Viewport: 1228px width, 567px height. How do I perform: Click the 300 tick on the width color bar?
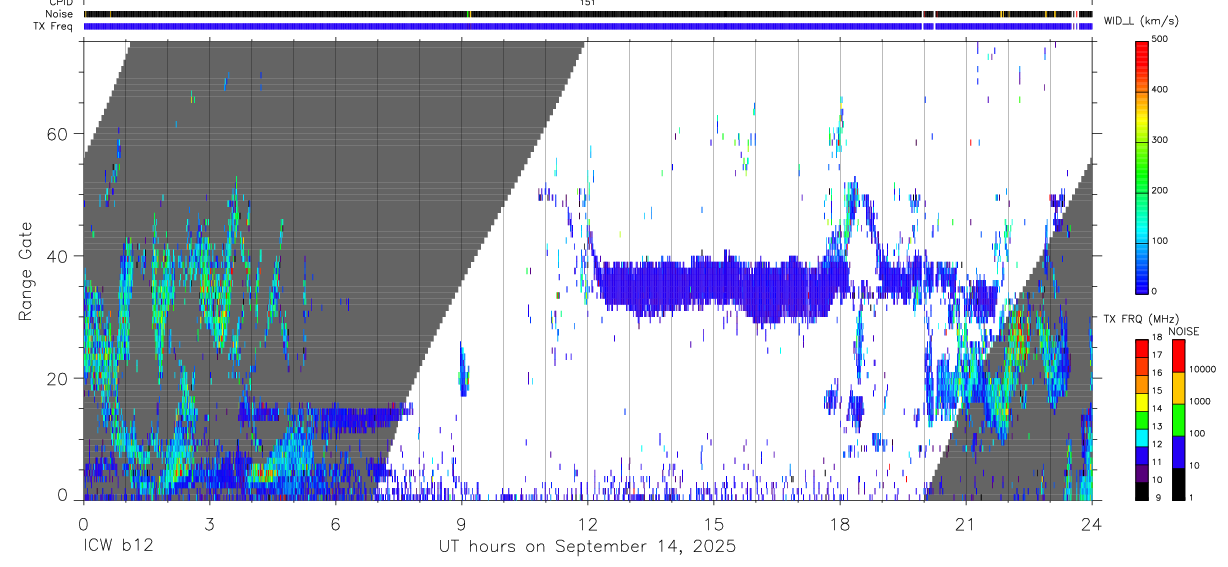[x=1161, y=140]
